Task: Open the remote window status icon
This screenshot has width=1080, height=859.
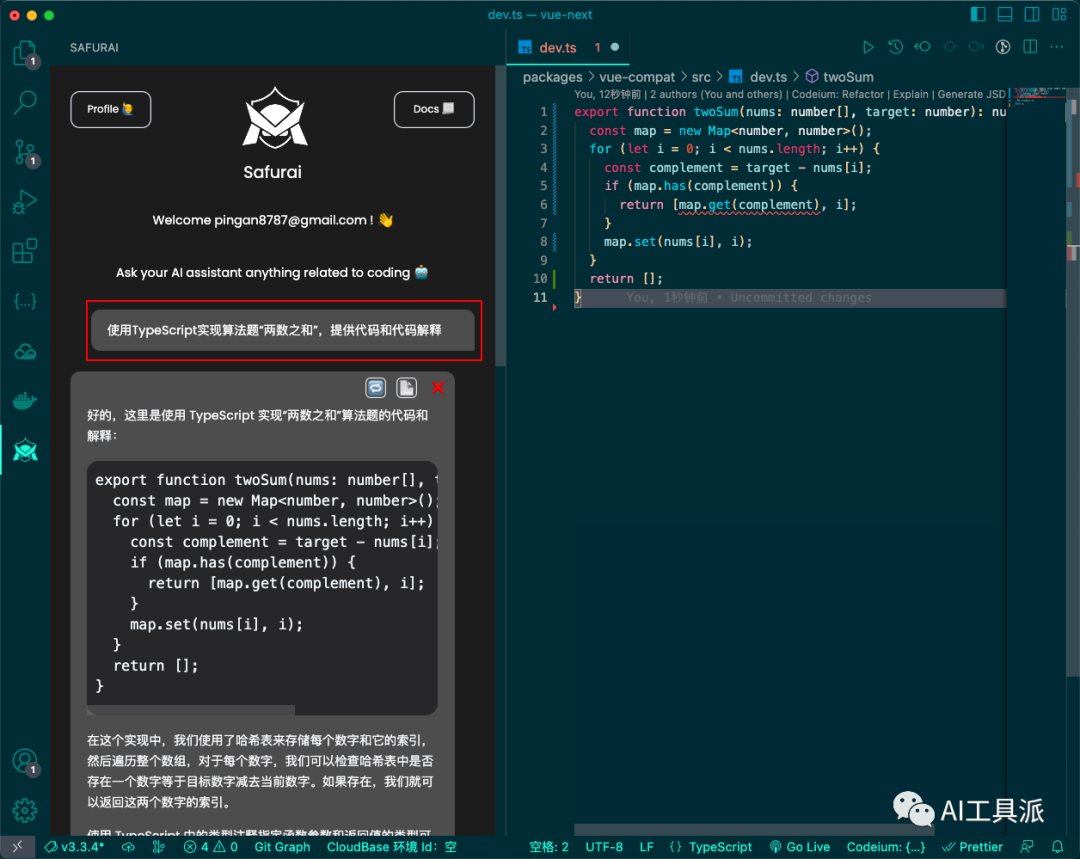Action: pyautogui.click(x=18, y=847)
